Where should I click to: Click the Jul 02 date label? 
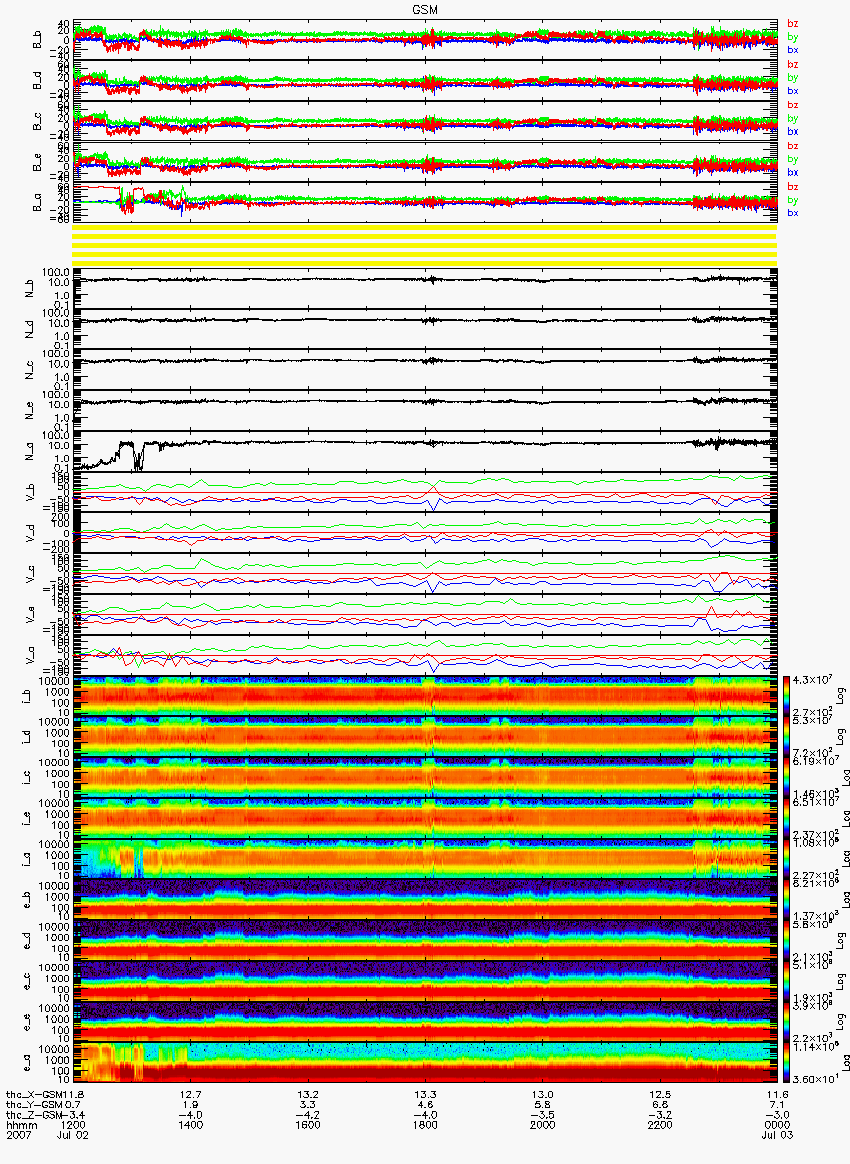point(72,1135)
